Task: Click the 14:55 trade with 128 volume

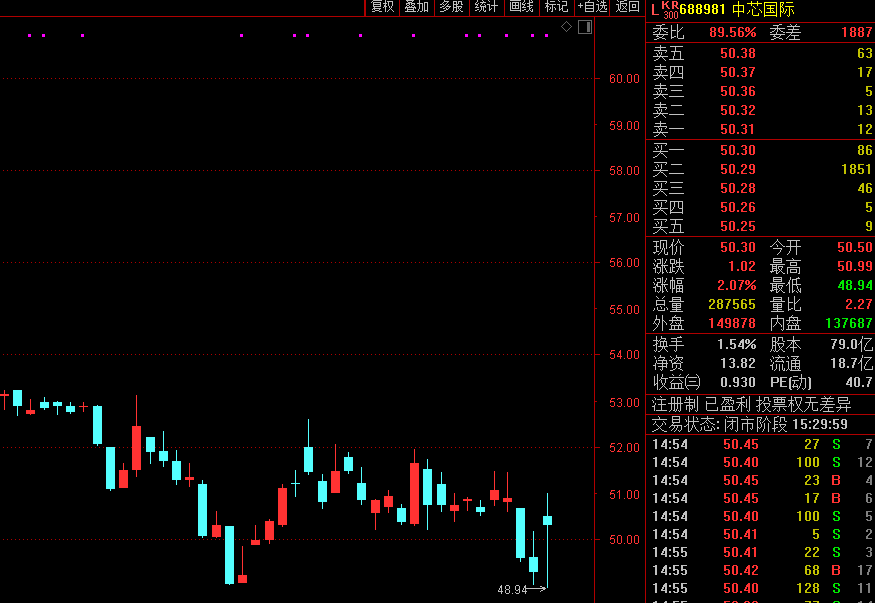Action: pos(760,589)
